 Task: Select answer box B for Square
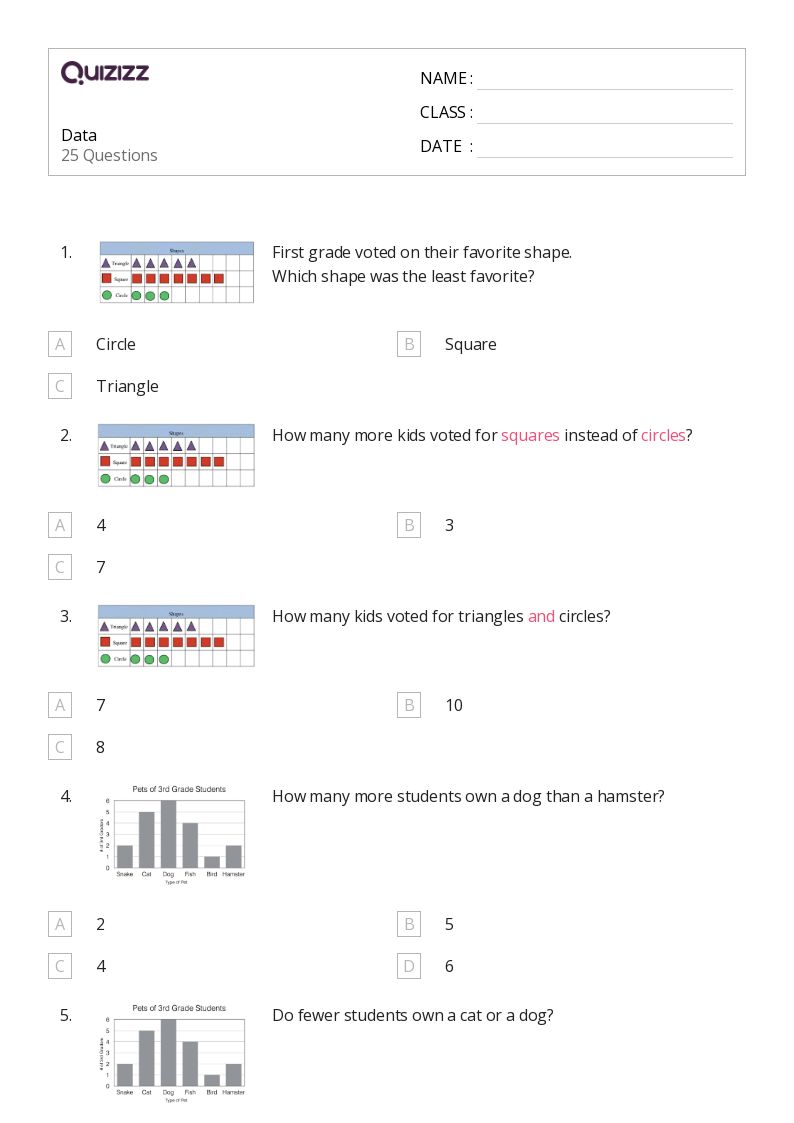409,344
